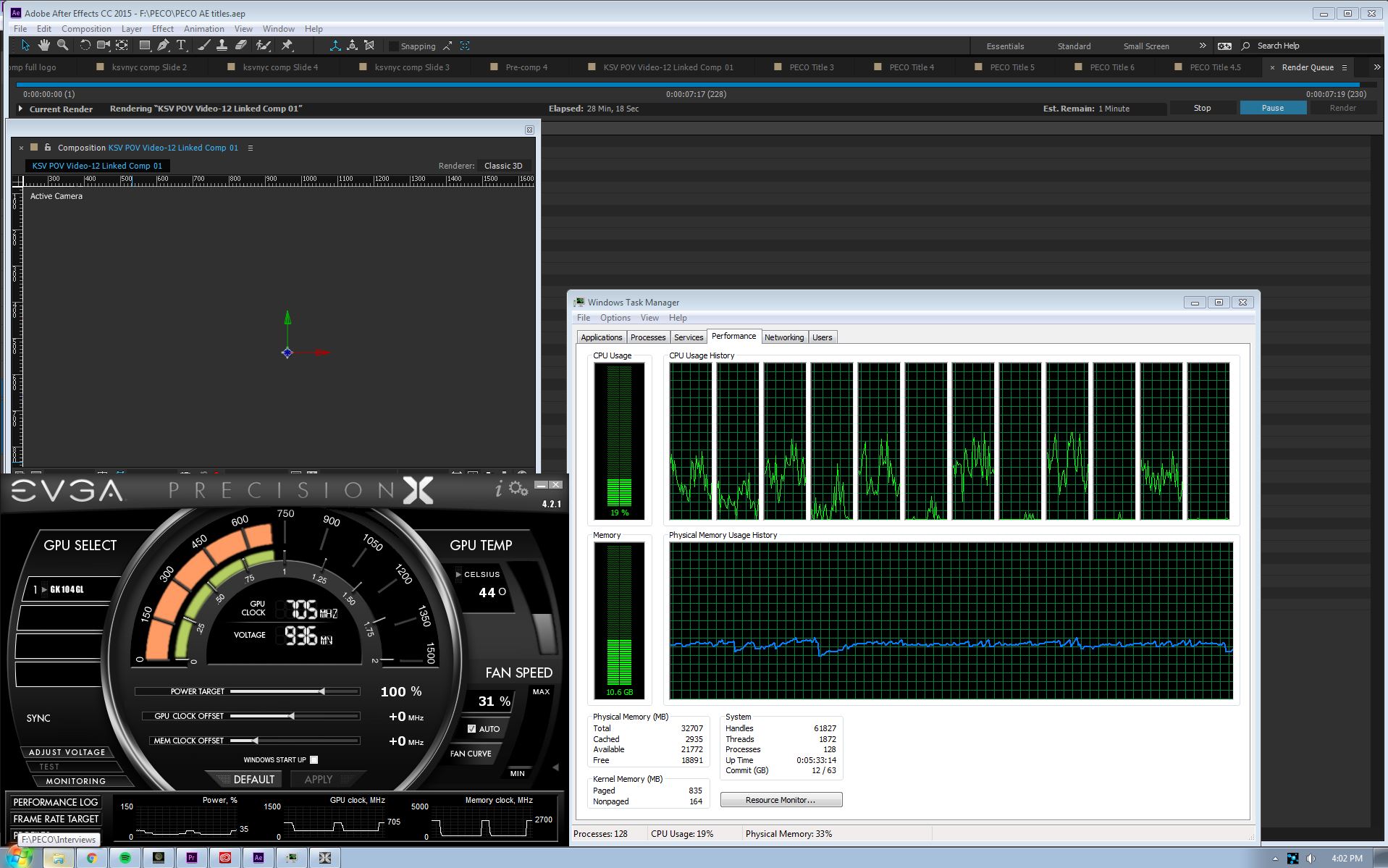Open the Composition menu
This screenshot has width=1388, height=868.
(86, 28)
